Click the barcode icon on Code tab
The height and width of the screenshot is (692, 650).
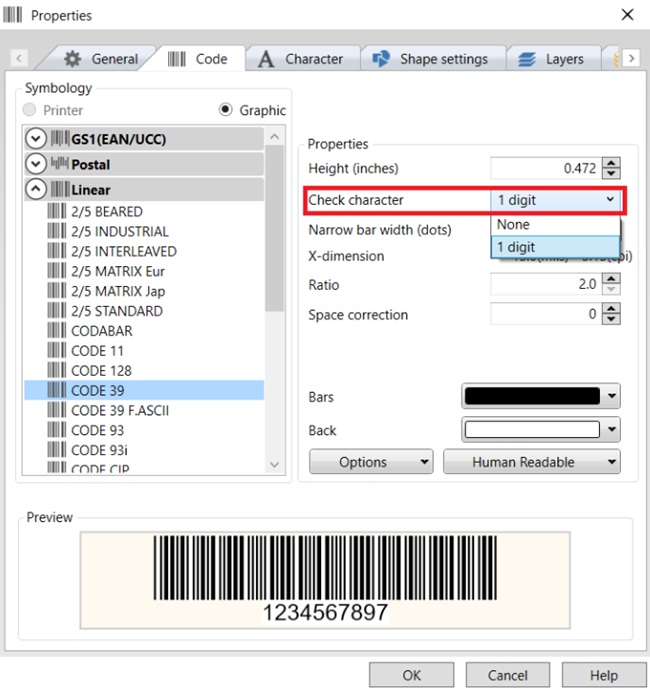point(177,59)
